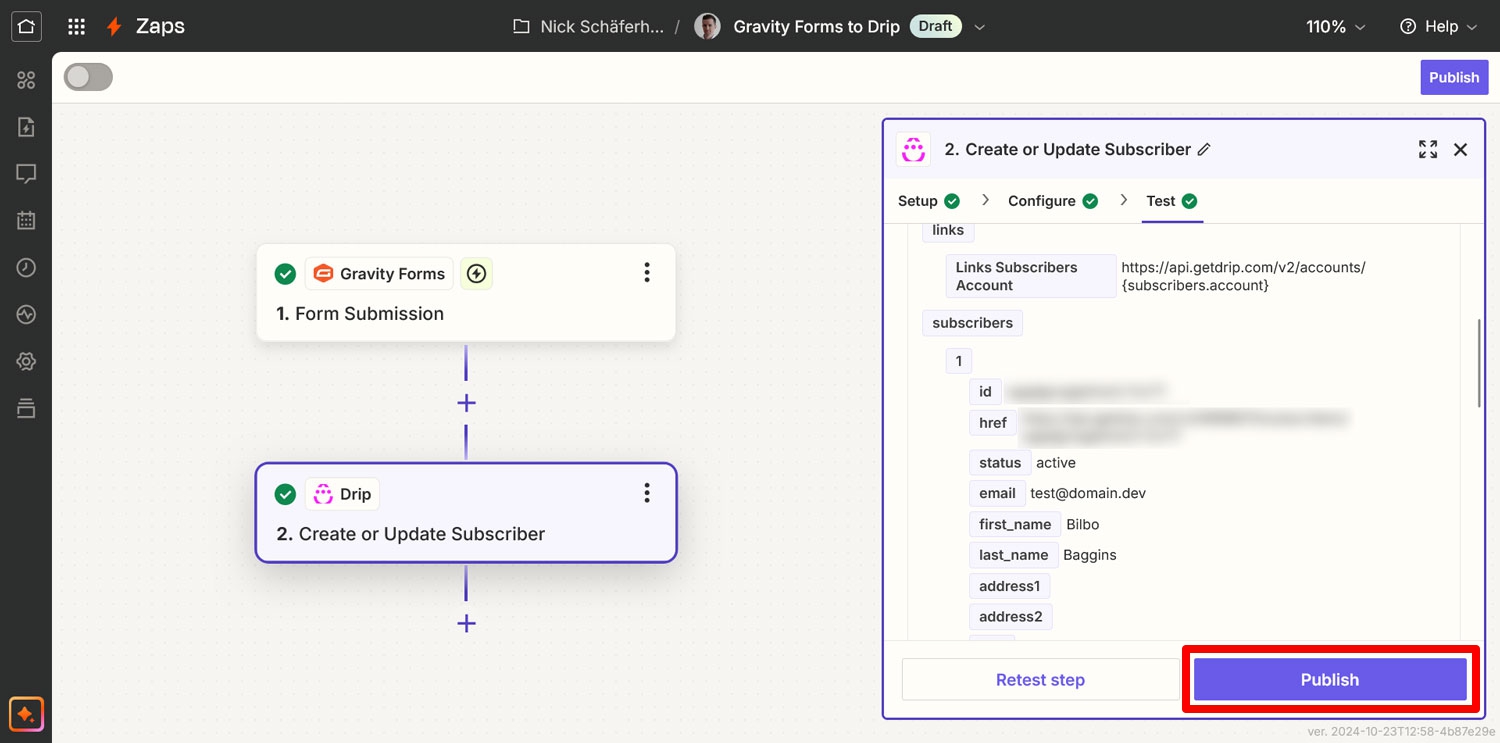The height and width of the screenshot is (743, 1500).
Task: Click the instant trigger lightning badge
Action: click(x=476, y=273)
